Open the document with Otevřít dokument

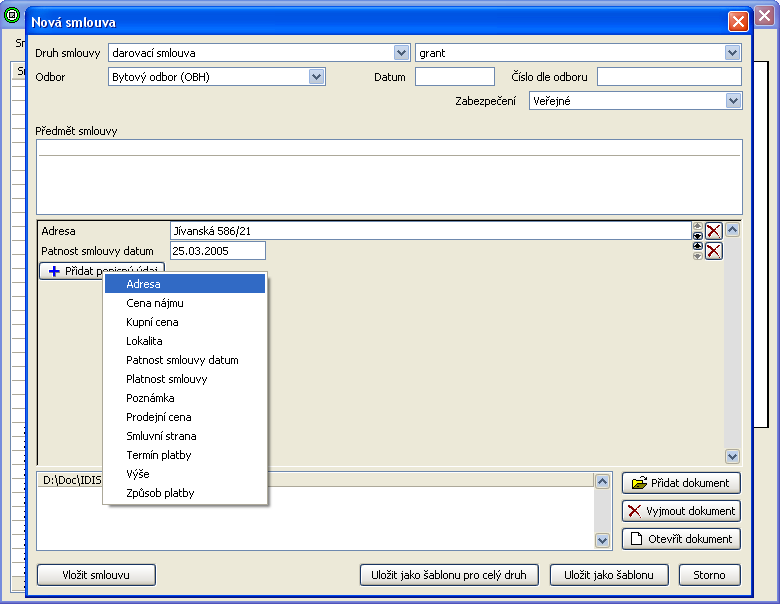[681, 539]
